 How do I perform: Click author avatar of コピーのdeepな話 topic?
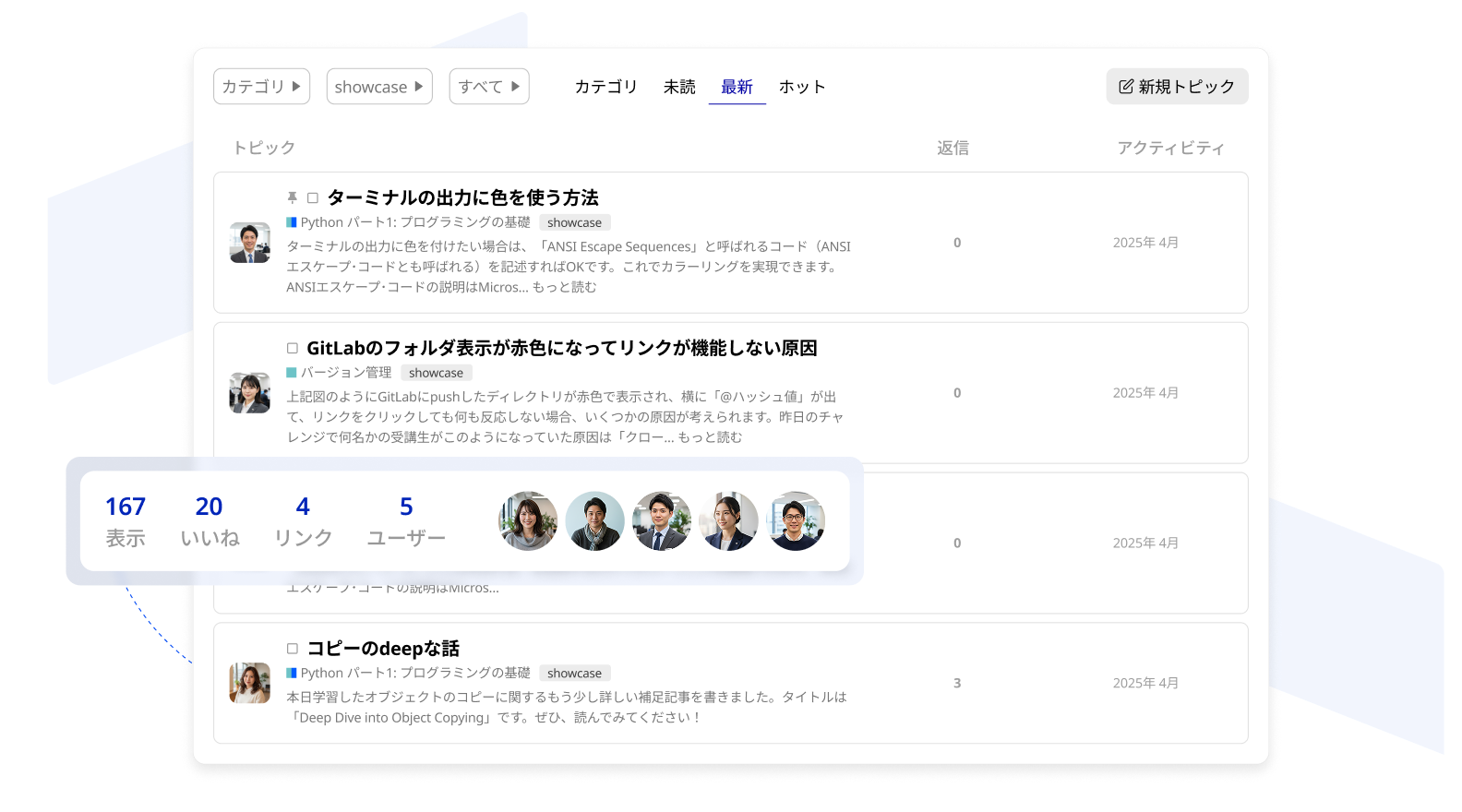coord(250,683)
